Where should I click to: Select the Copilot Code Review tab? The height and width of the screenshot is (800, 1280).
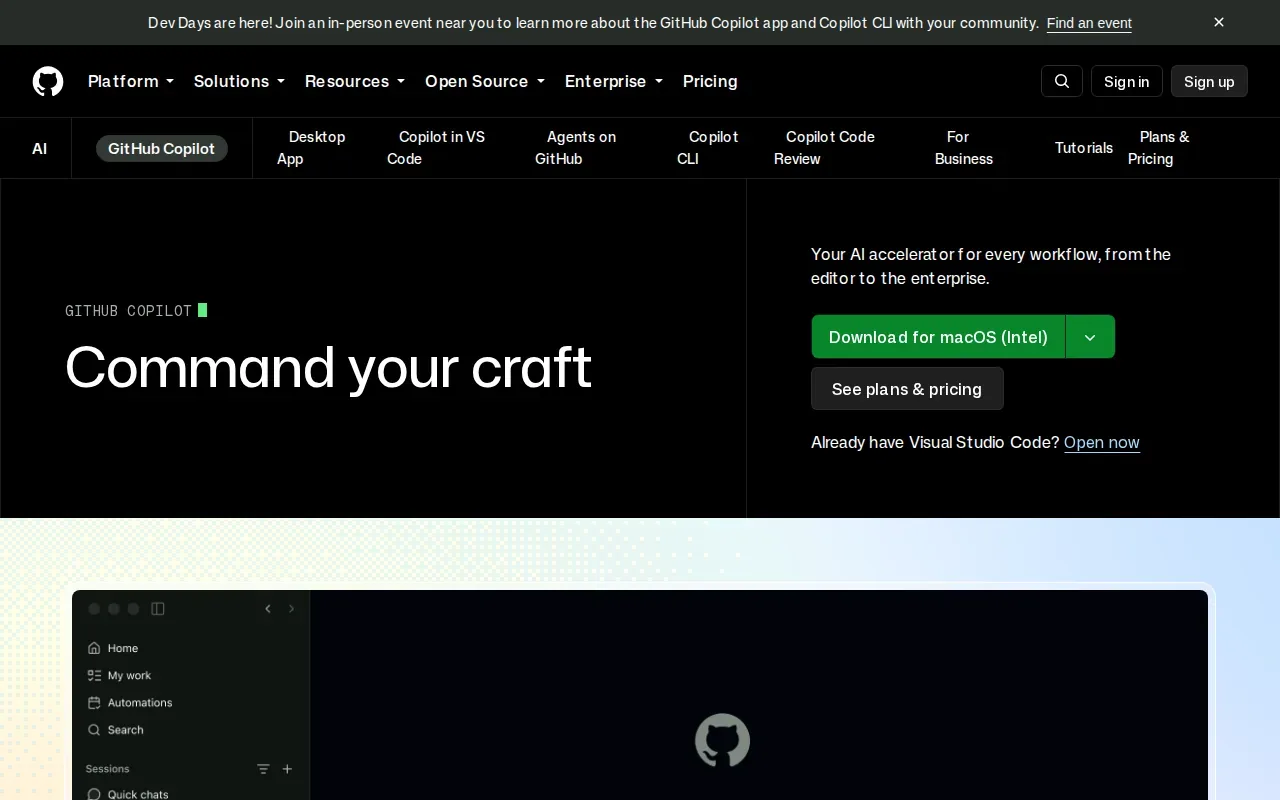pos(824,148)
